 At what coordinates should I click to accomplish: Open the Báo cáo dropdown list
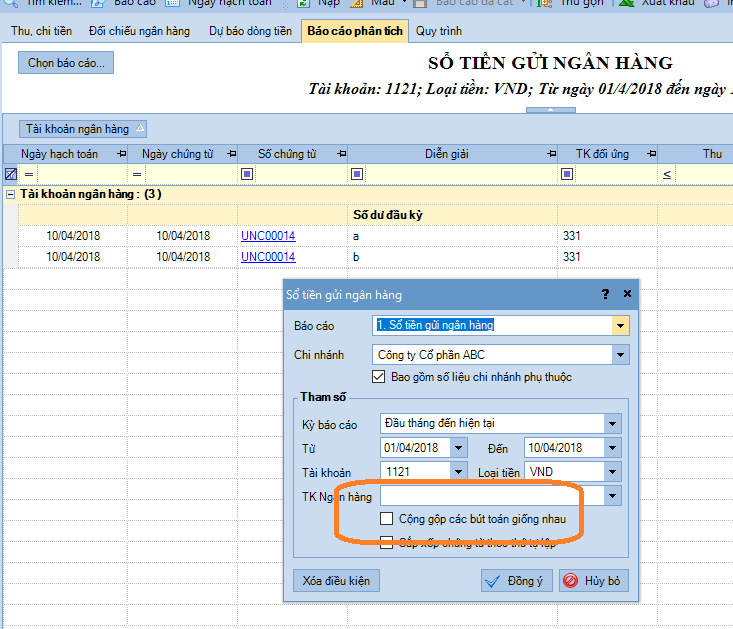(621, 326)
